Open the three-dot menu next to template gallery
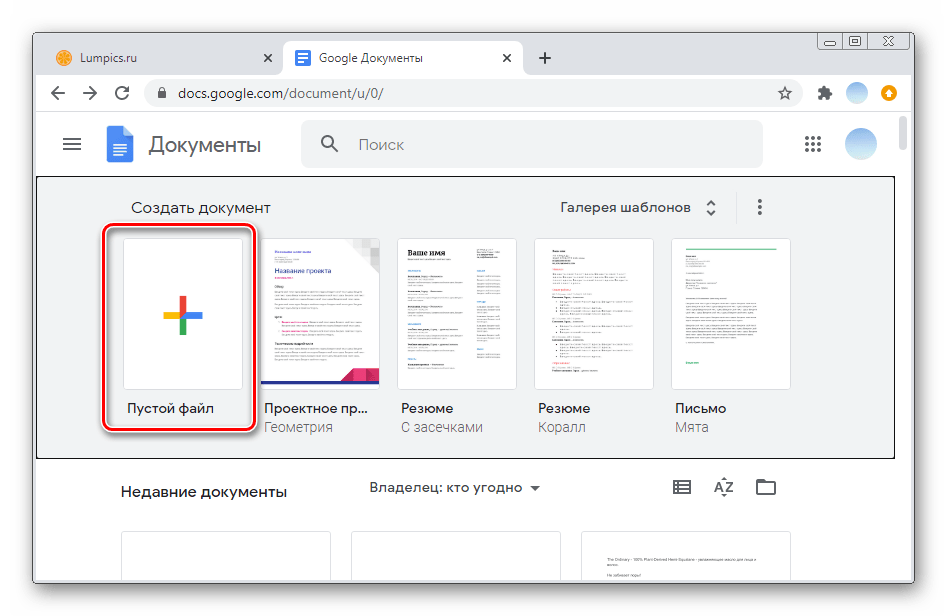 click(760, 207)
